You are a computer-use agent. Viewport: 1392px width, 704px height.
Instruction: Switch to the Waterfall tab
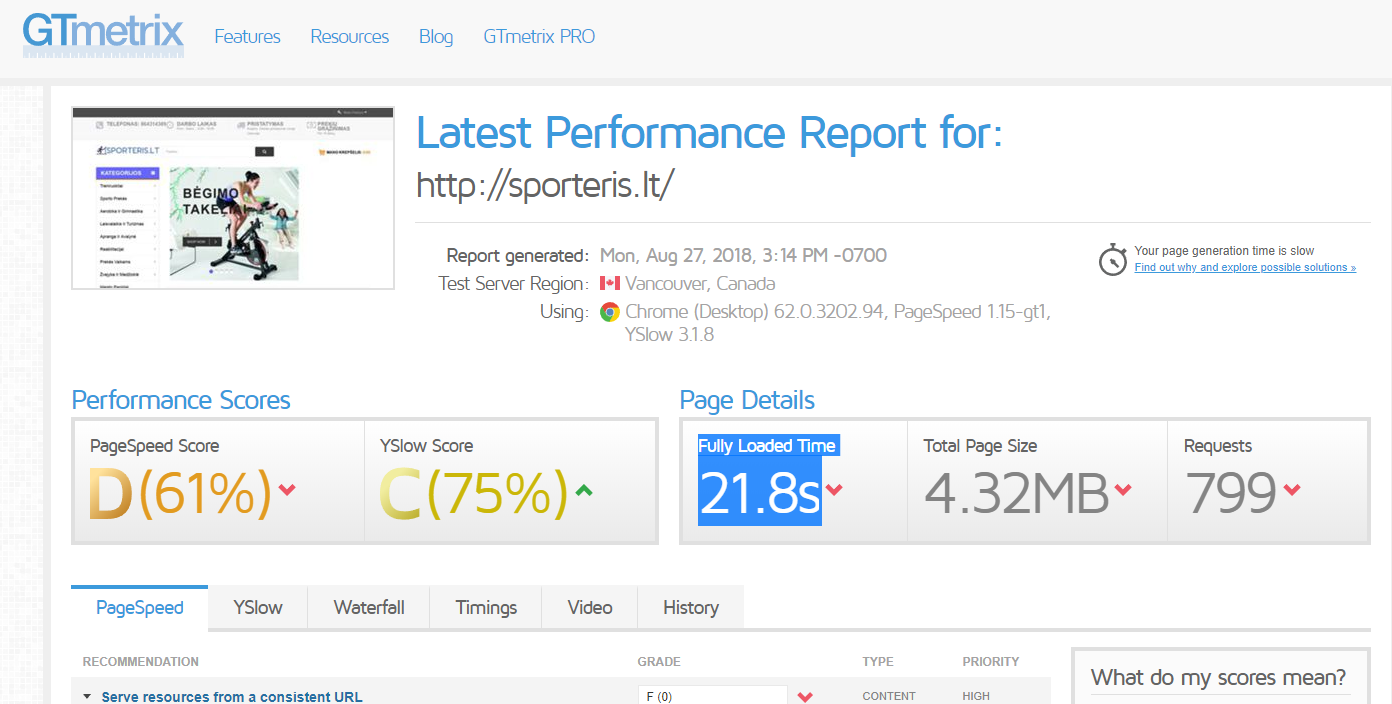369,607
